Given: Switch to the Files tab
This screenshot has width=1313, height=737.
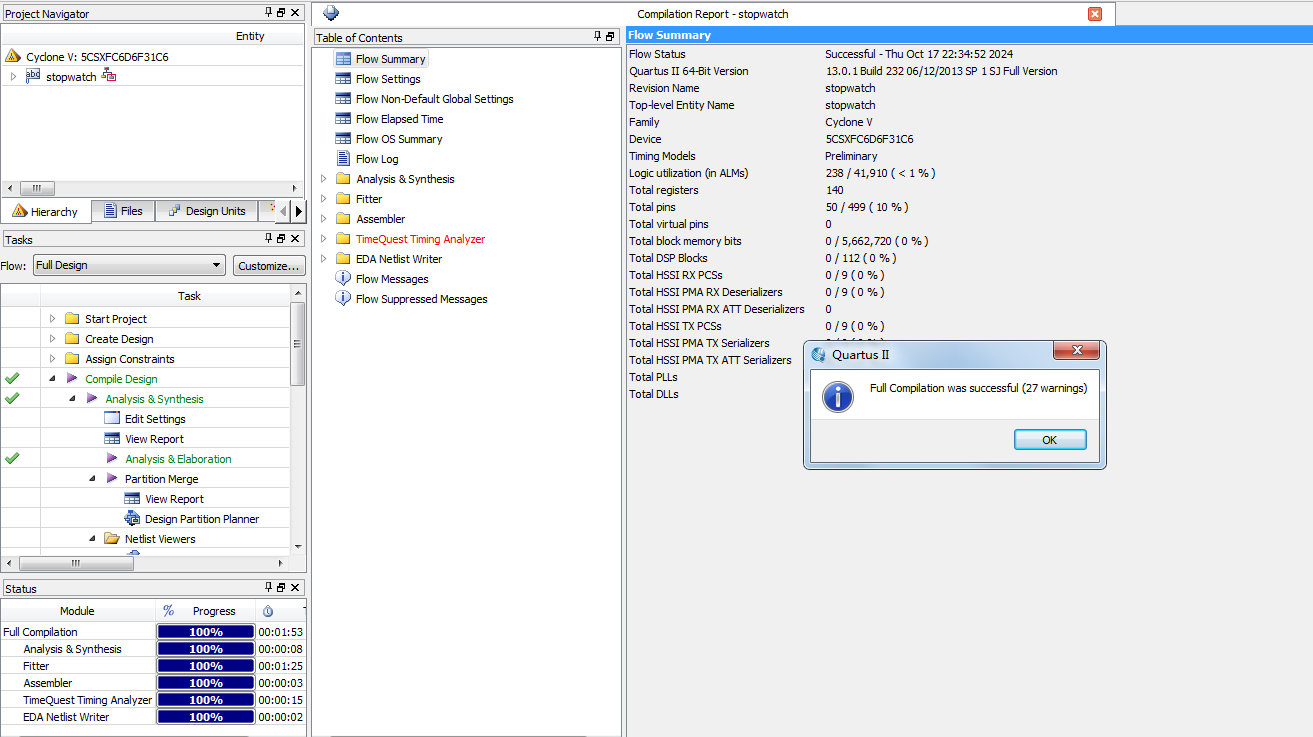Looking at the screenshot, I should [x=124, y=211].
